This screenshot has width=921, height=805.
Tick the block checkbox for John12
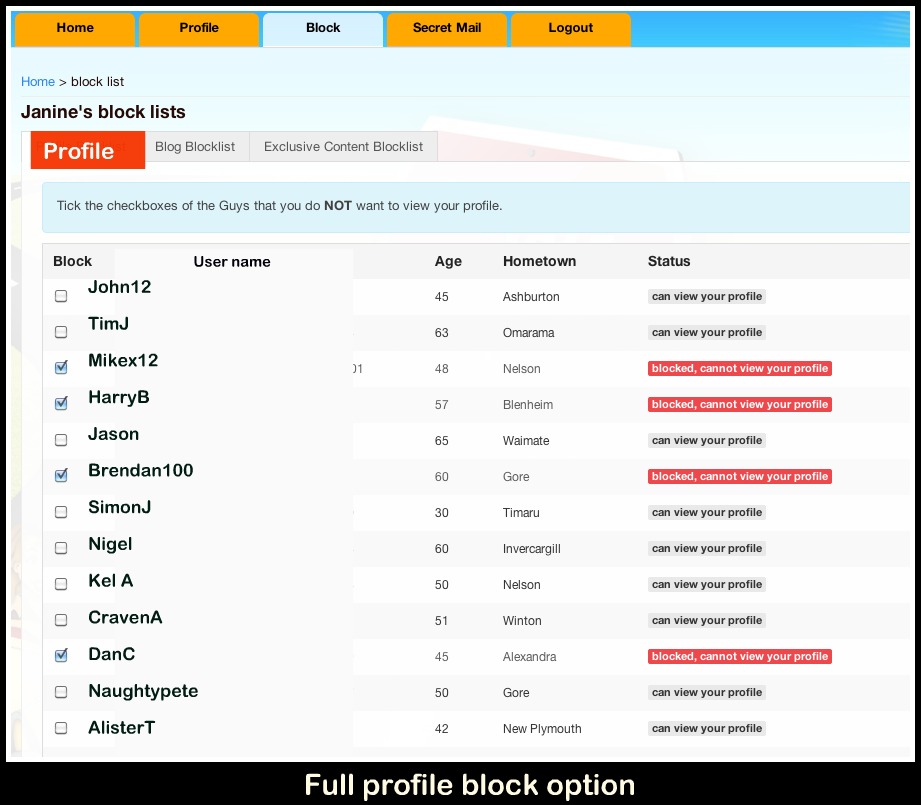click(x=61, y=296)
